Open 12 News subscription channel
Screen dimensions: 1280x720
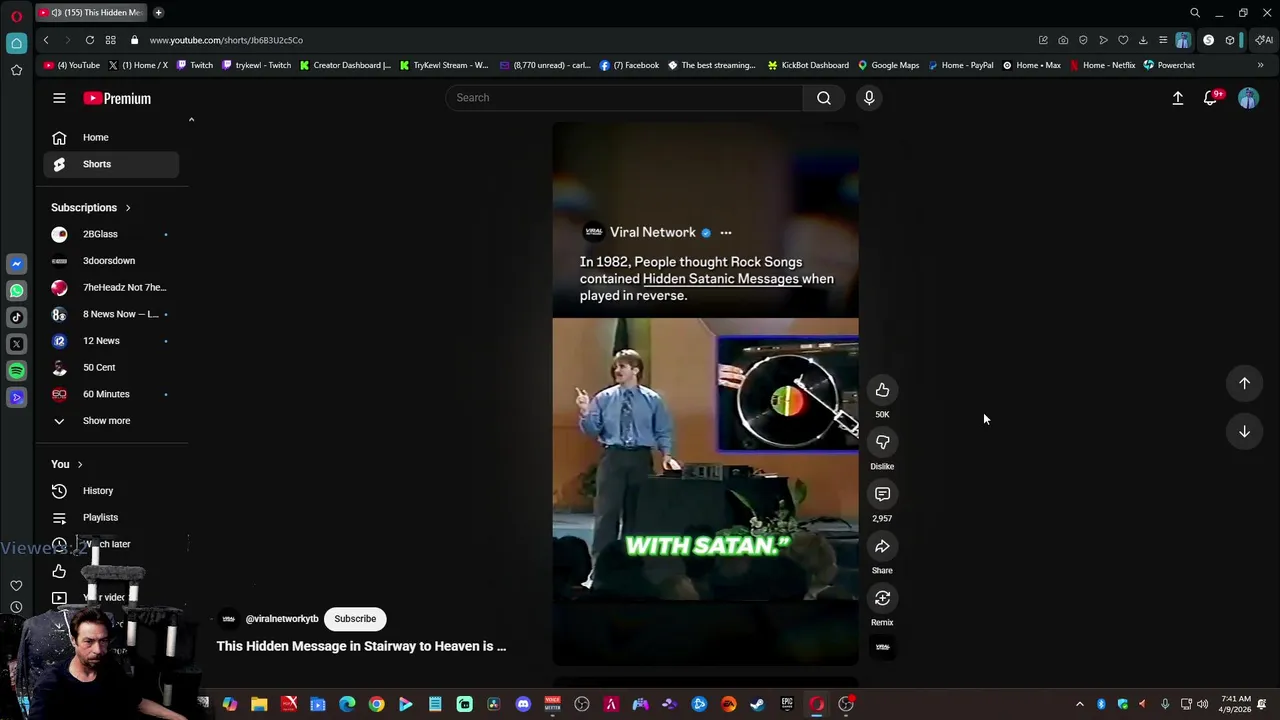pyautogui.click(x=111, y=341)
